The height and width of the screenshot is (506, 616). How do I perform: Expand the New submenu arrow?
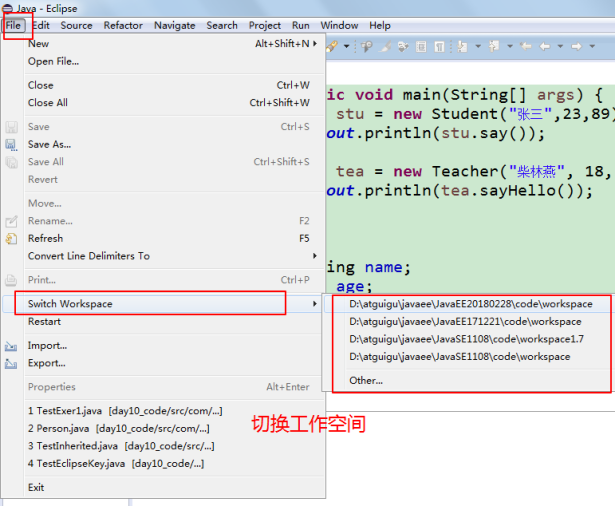click(315, 44)
